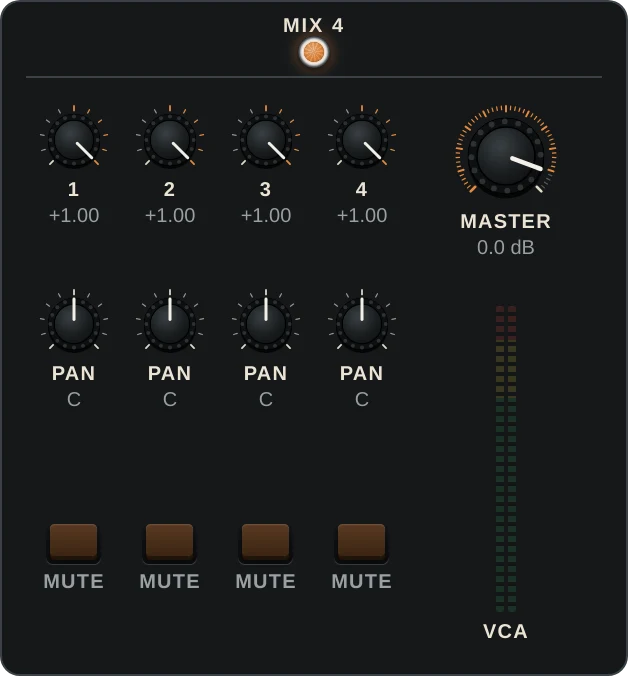Click channel 4's +1.00 level value
Viewport: 628px width, 676px height.
(362, 215)
